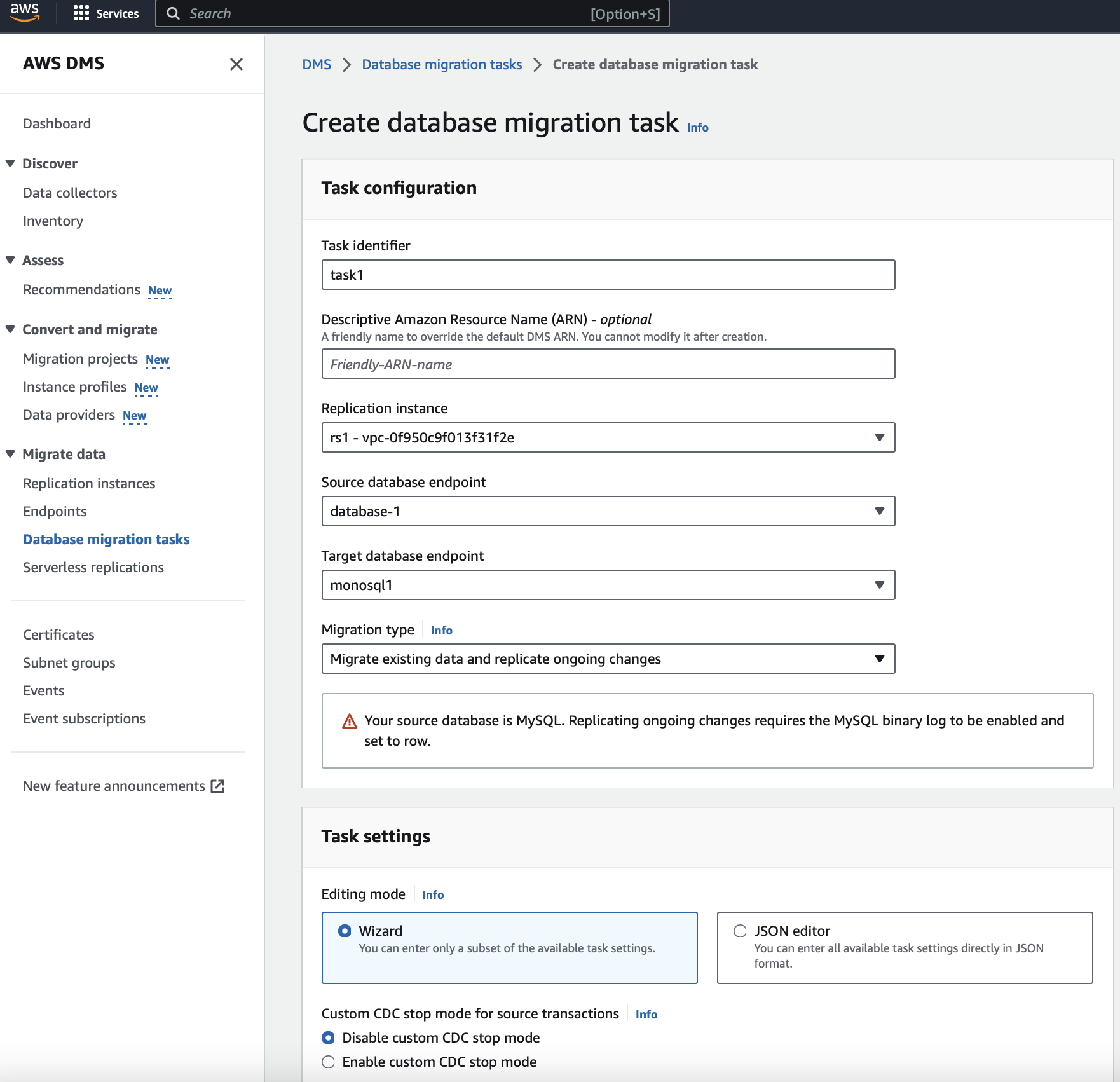1120x1082 pixels.
Task: Choose Disable custom CDC stop mode
Action: (328, 1037)
